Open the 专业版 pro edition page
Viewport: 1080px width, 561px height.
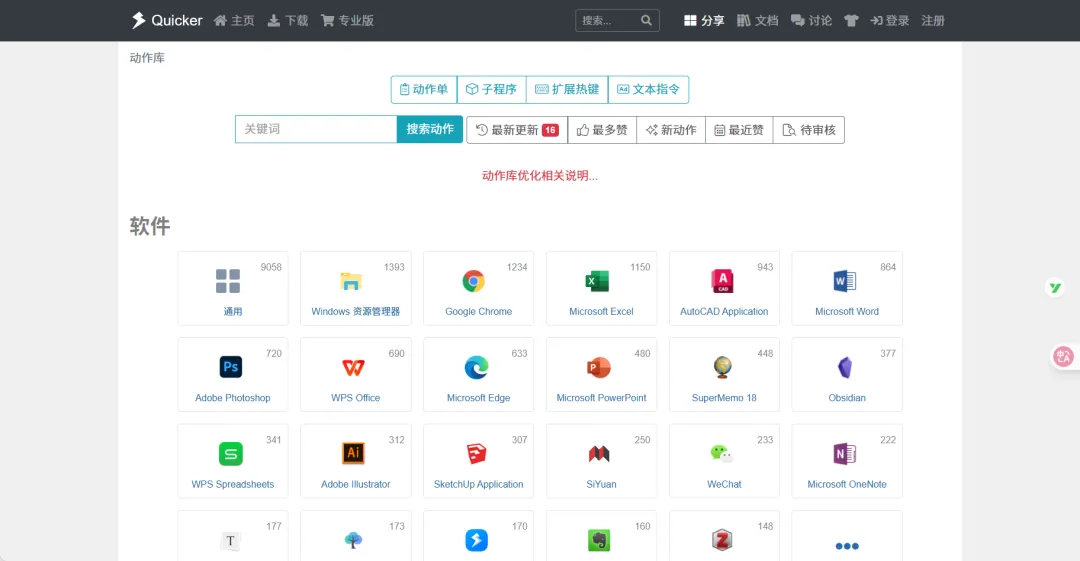[x=347, y=21]
